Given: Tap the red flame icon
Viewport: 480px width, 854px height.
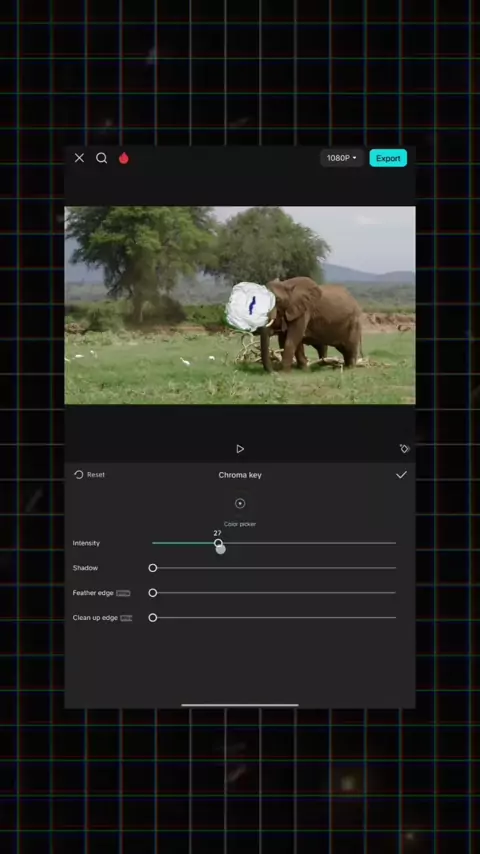Looking at the screenshot, I should pyautogui.click(x=124, y=158).
